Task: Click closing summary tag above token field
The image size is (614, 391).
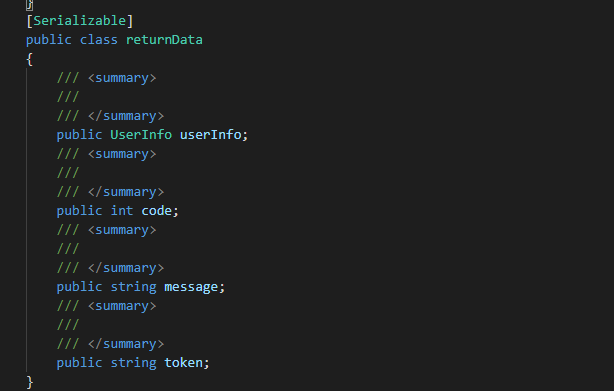Action: coord(126,344)
